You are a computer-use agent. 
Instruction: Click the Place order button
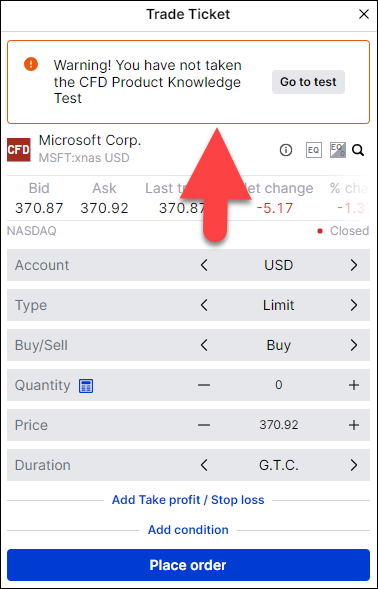coord(189,565)
